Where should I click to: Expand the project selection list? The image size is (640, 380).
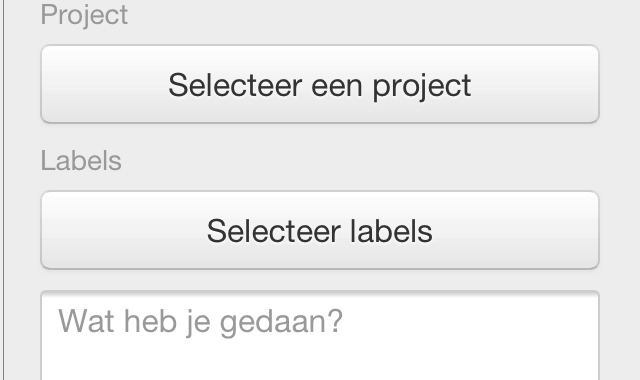pos(320,84)
